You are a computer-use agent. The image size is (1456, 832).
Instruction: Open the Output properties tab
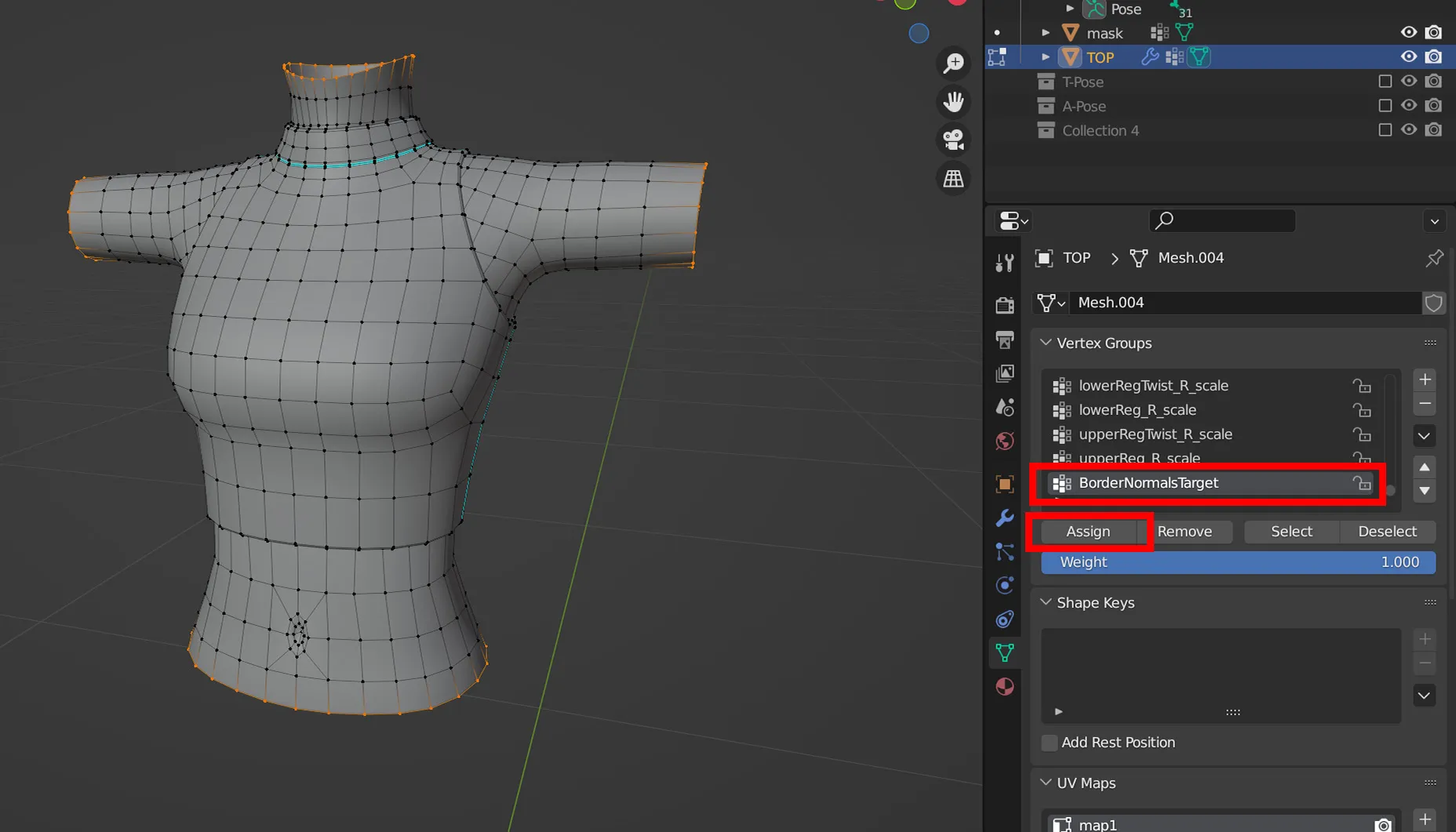pyautogui.click(x=1004, y=339)
